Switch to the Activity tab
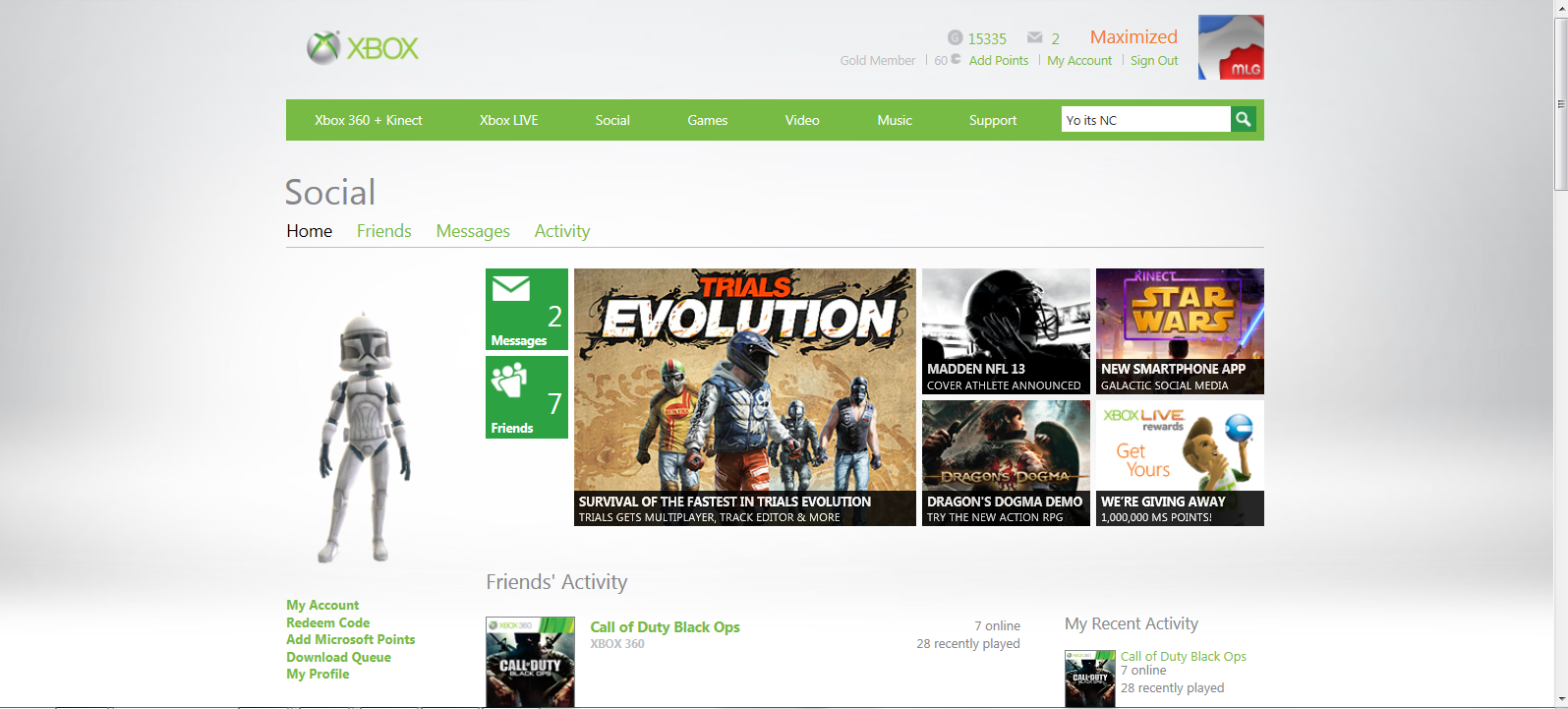Viewport: 1568px width, 709px height. [x=562, y=231]
